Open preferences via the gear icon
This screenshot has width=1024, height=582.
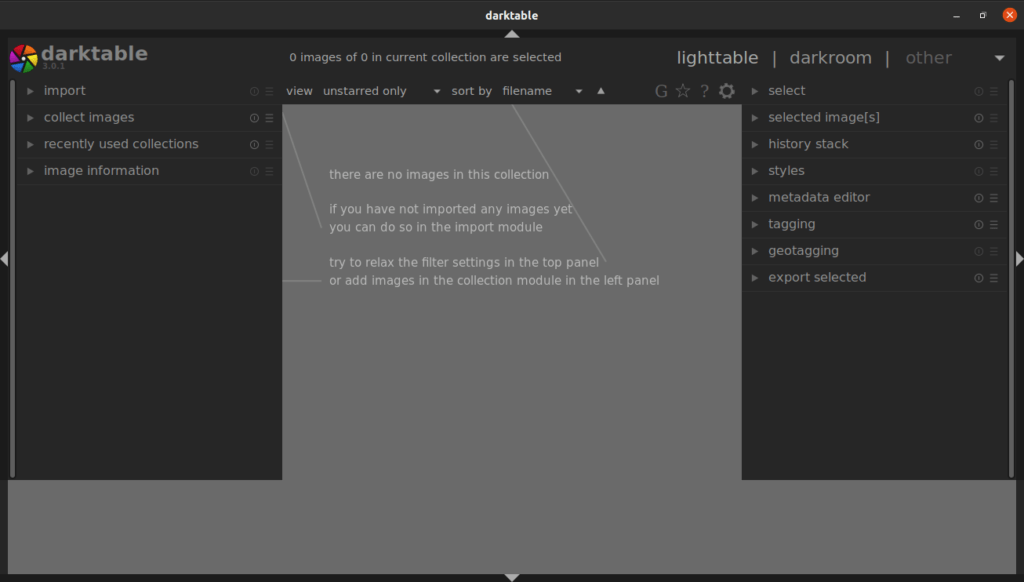[x=726, y=91]
